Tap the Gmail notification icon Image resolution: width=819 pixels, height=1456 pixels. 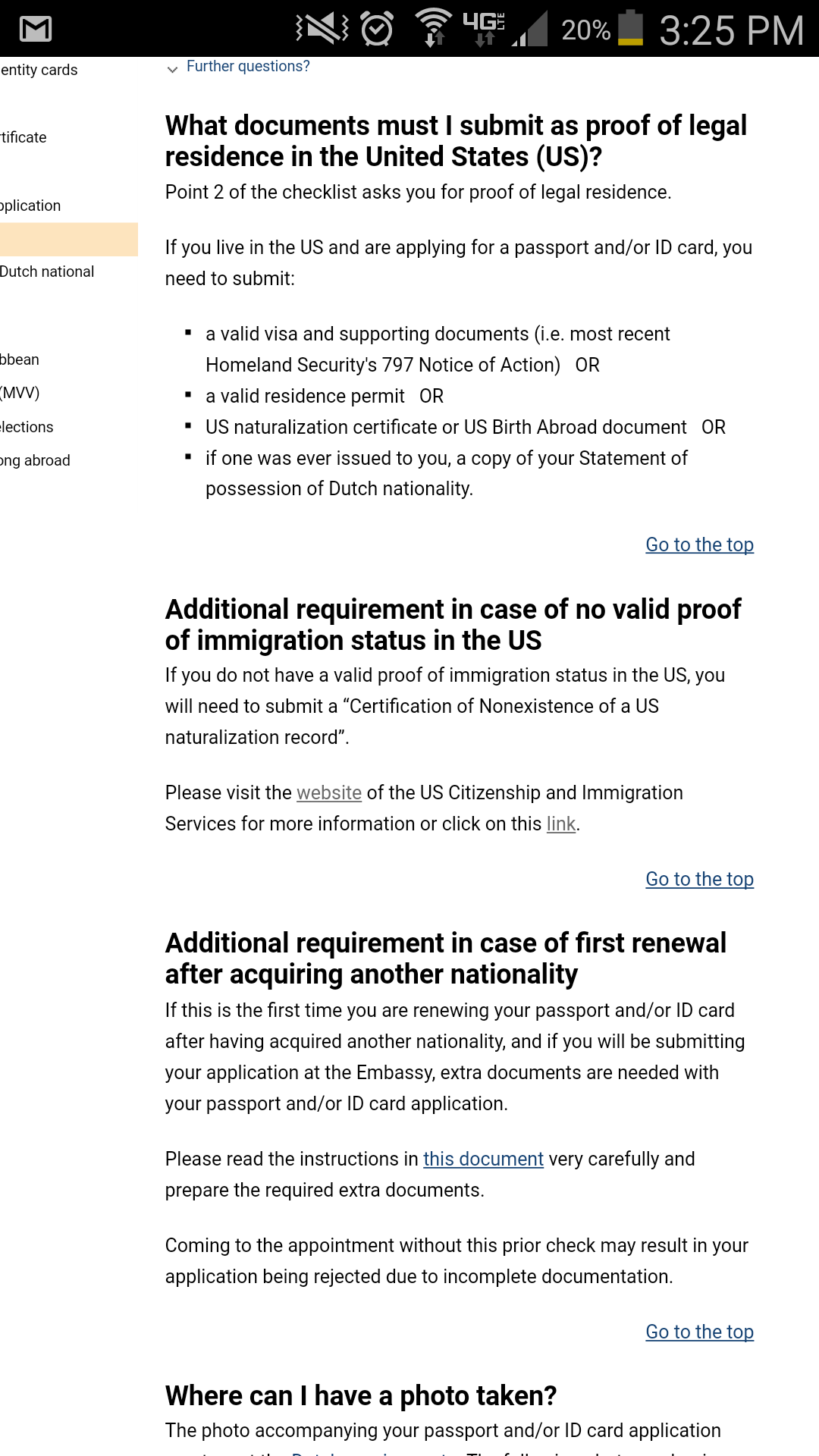(x=36, y=29)
